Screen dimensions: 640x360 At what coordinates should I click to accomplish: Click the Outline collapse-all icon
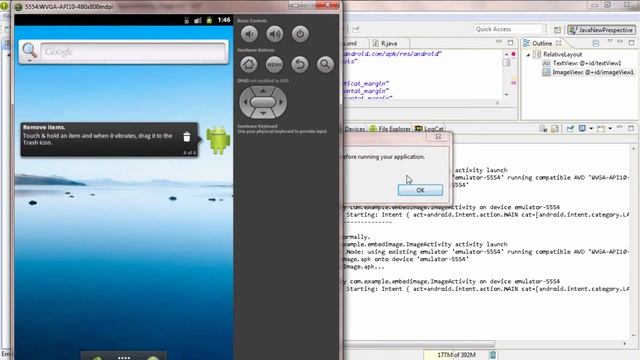point(596,43)
